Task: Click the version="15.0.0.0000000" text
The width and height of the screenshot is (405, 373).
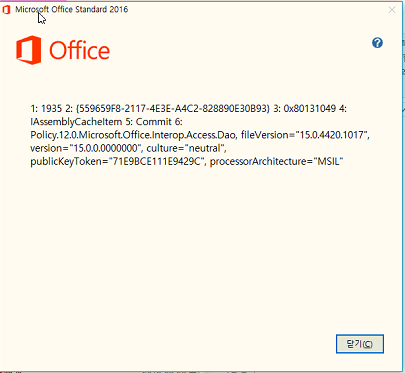Action: pyautogui.click(x=86, y=148)
